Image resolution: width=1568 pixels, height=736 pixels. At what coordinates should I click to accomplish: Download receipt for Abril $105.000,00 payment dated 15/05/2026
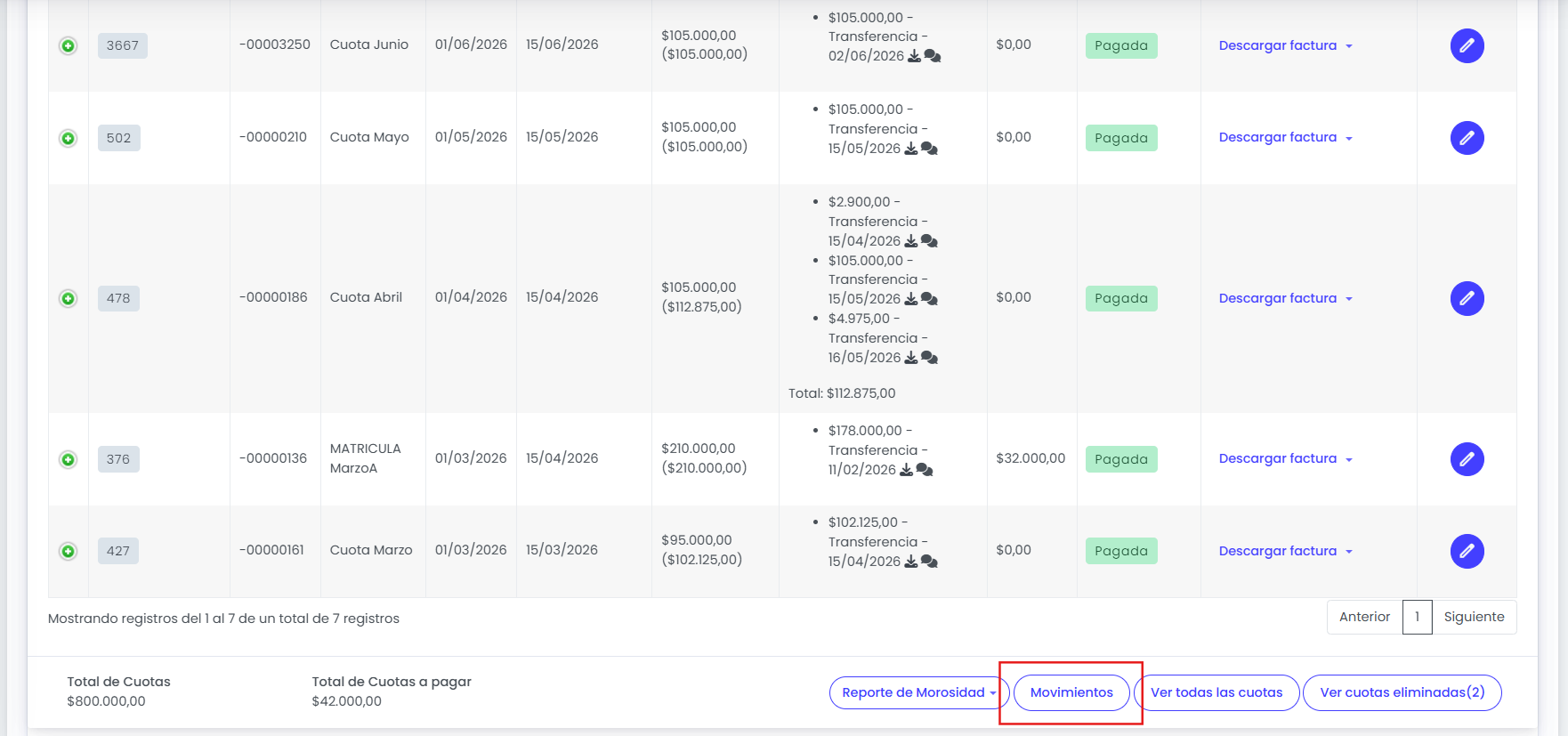910,299
